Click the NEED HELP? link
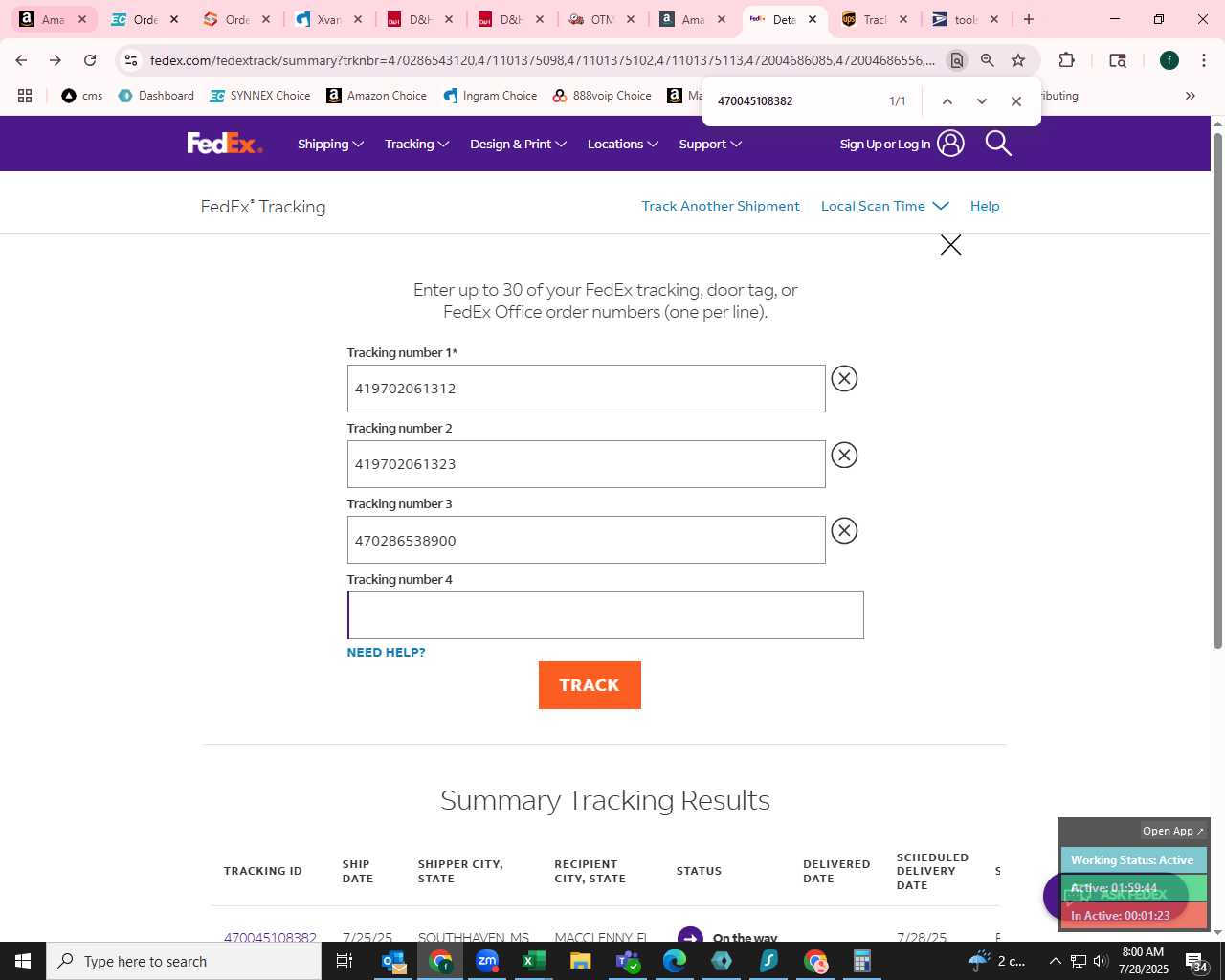1225x980 pixels. (x=386, y=652)
